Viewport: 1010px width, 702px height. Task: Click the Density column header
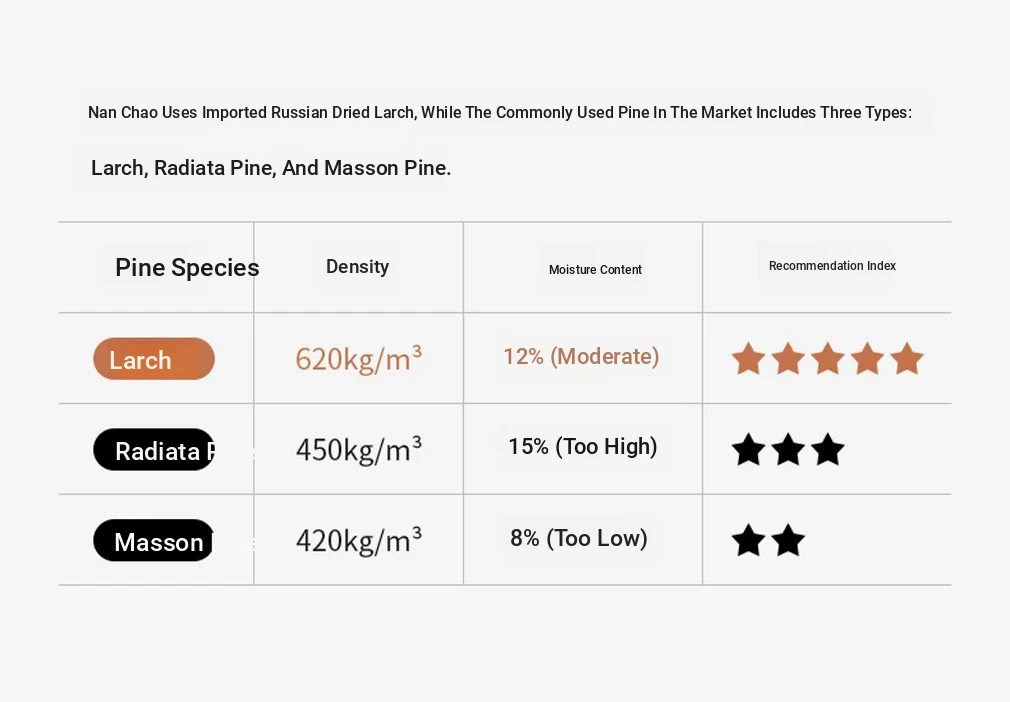tap(357, 267)
